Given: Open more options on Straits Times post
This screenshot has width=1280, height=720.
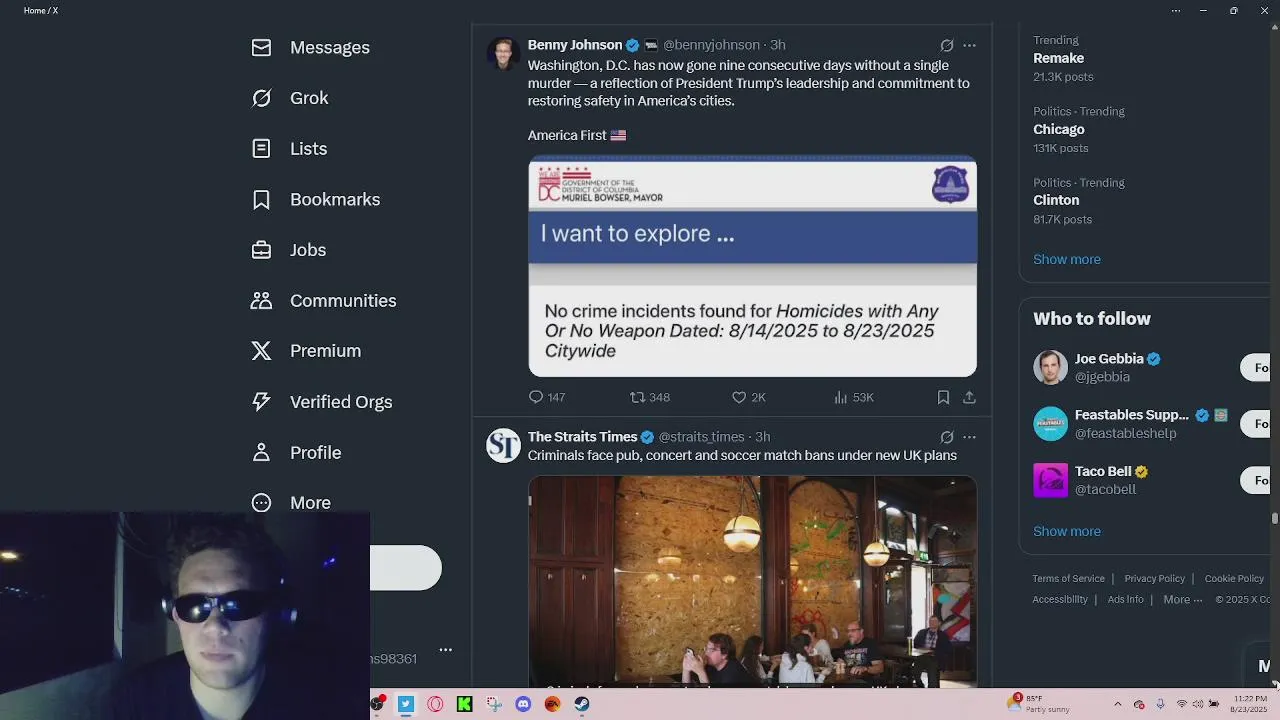Looking at the screenshot, I should point(969,437).
